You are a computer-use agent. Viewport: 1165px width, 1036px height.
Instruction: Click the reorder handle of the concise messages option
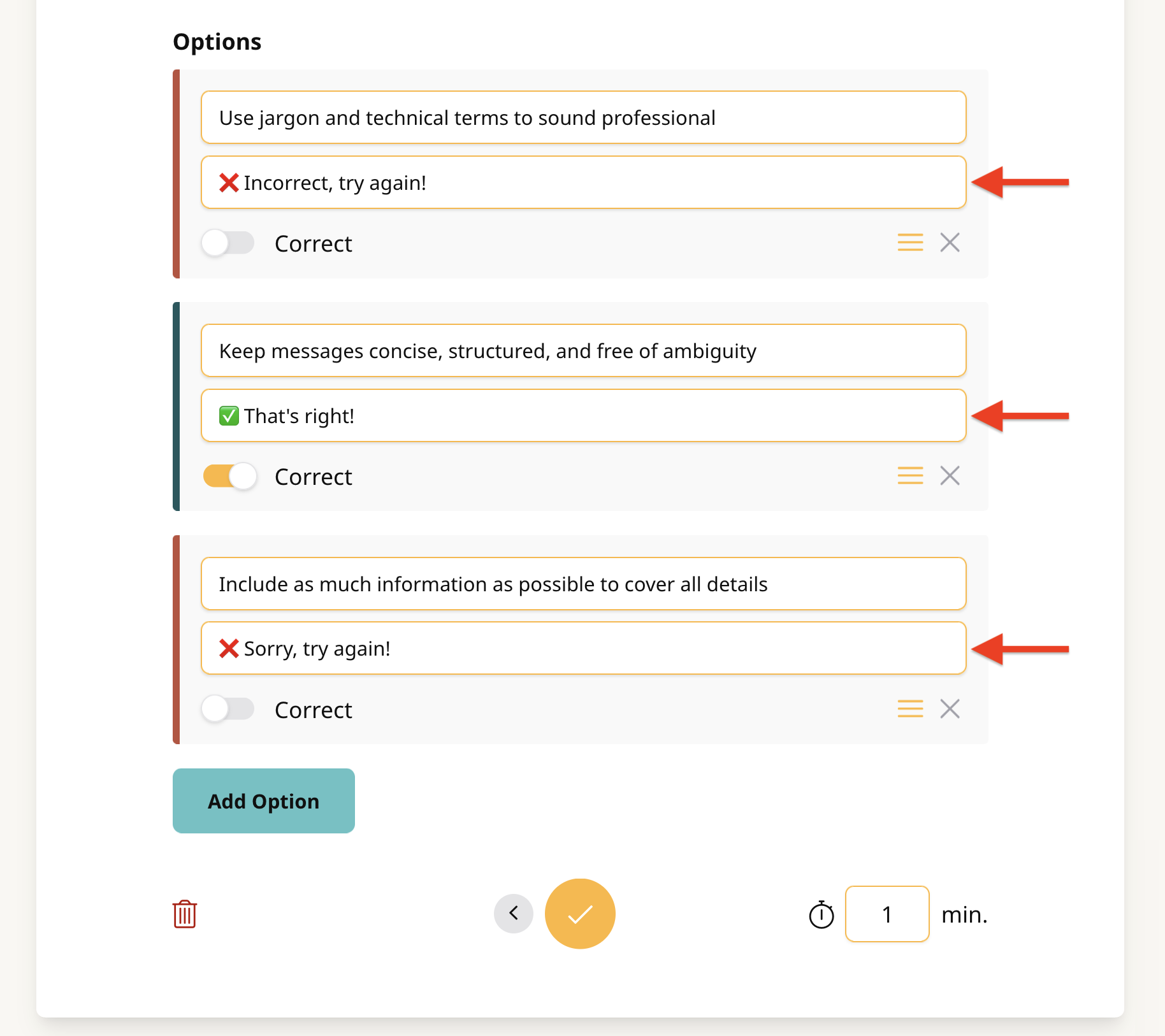910,476
